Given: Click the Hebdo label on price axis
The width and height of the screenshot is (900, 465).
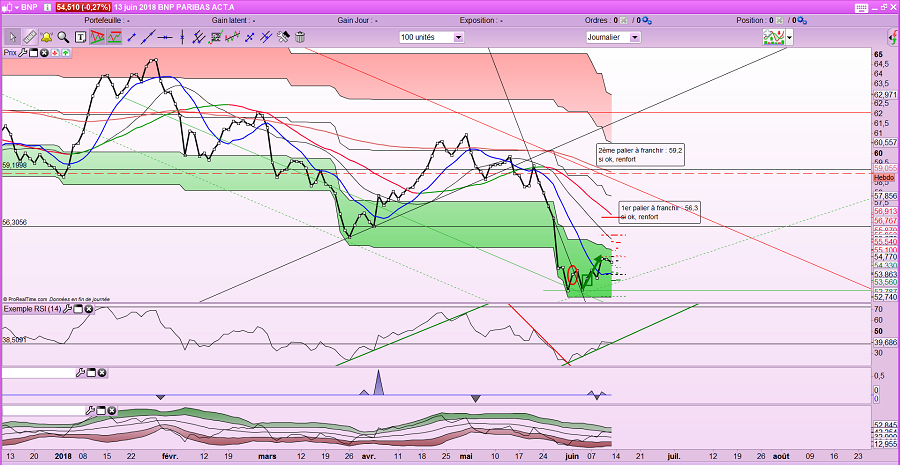Looking at the screenshot, I should point(883,179).
